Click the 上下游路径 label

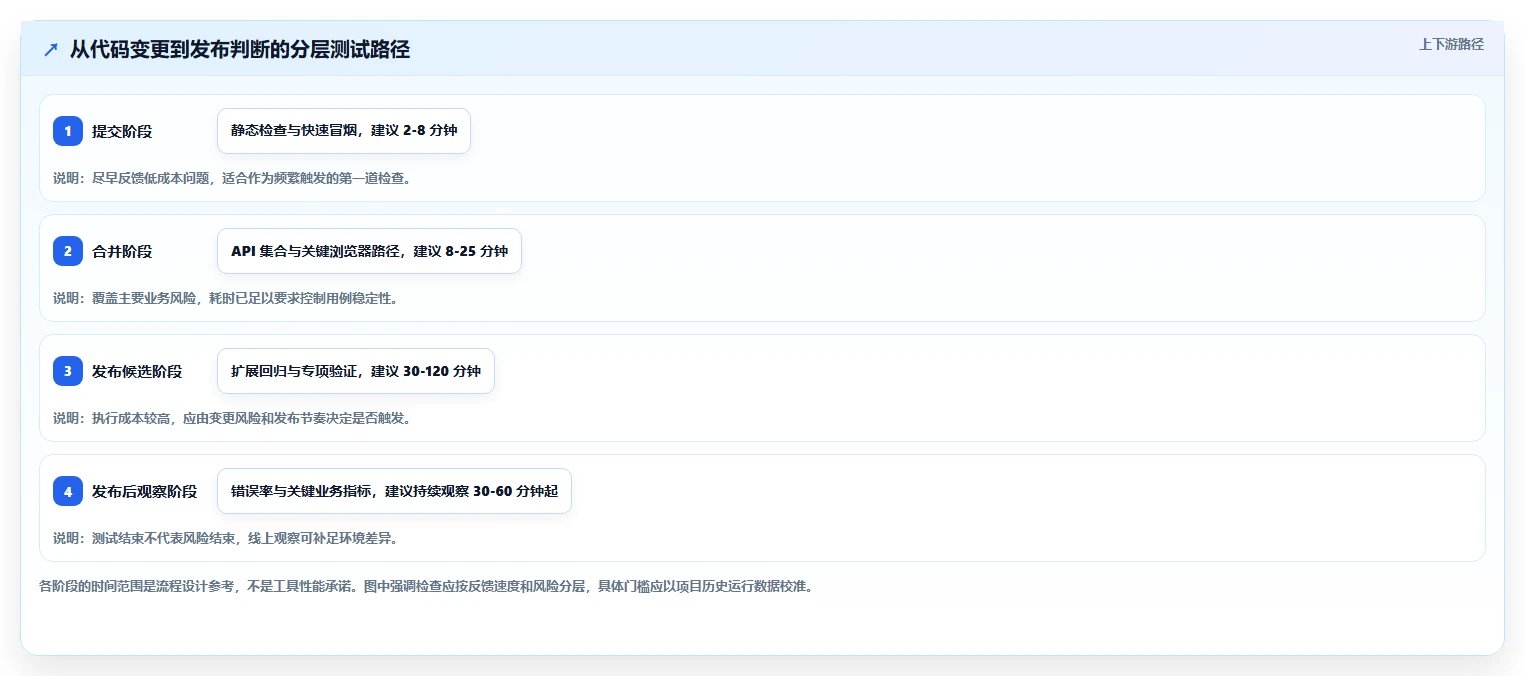1451,44
